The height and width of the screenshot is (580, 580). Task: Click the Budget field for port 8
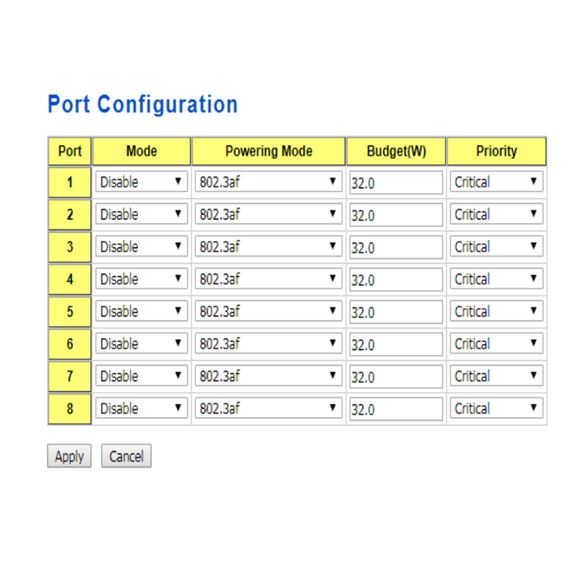point(396,409)
